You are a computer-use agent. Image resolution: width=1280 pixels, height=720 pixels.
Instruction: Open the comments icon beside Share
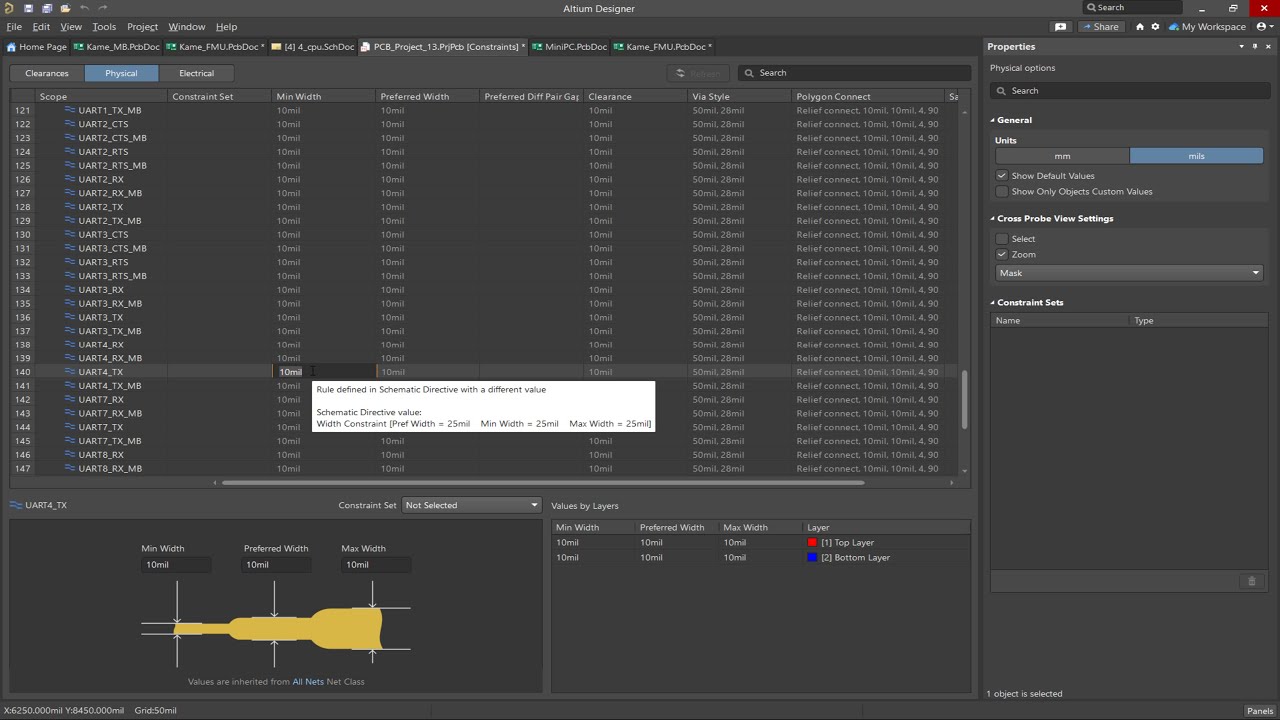coord(1061,27)
